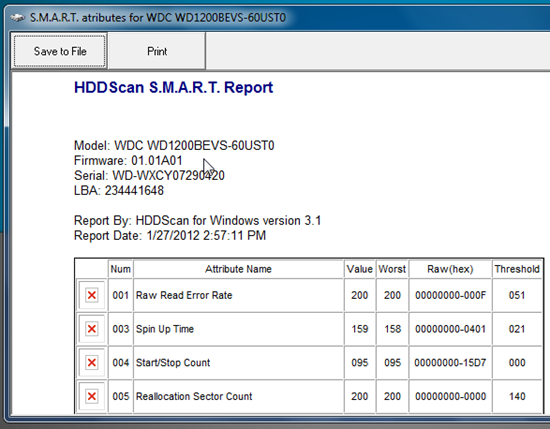Click the Reallocation Sector Count attribute name
The image size is (550, 429).
194,396
